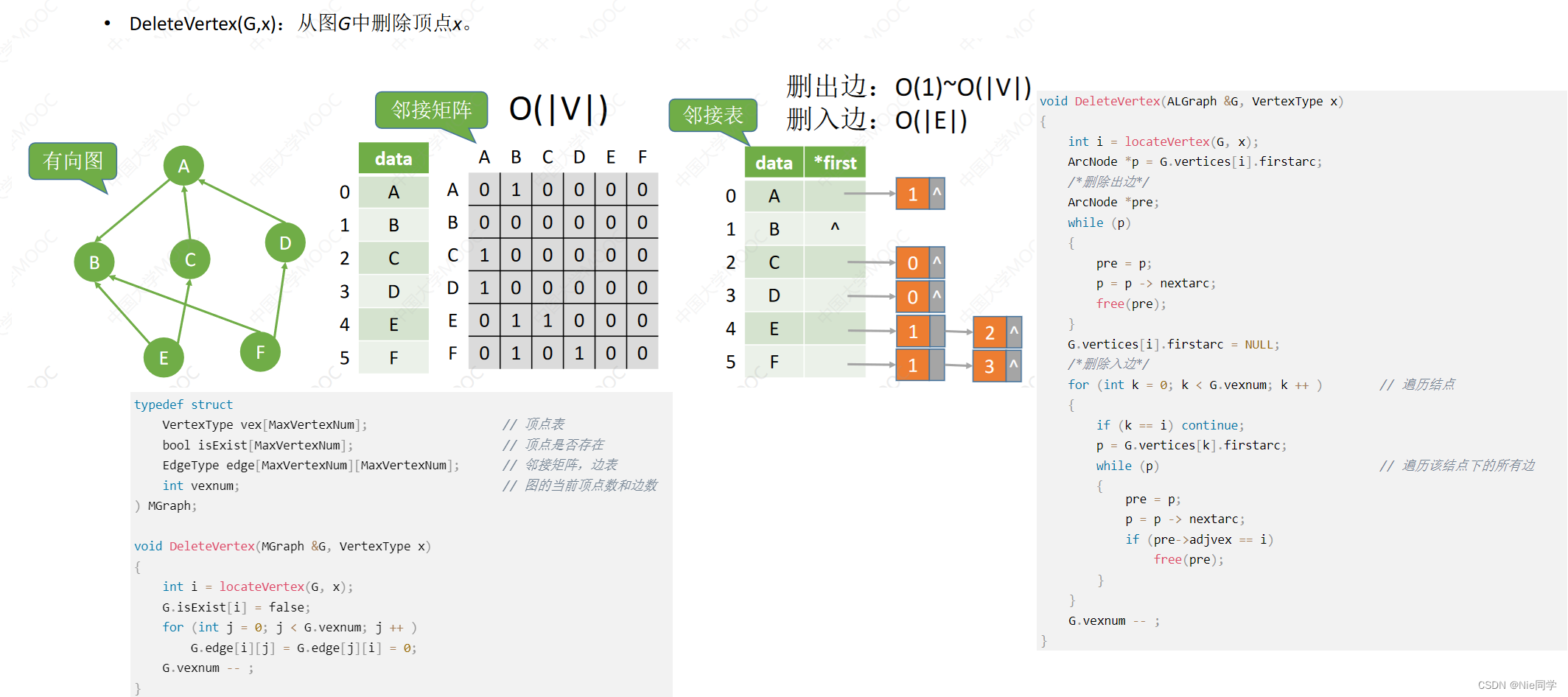1568x697 pixels.
Task: Click matrix cell row F column B
Action: pyautogui.click(x=516, y=353)
